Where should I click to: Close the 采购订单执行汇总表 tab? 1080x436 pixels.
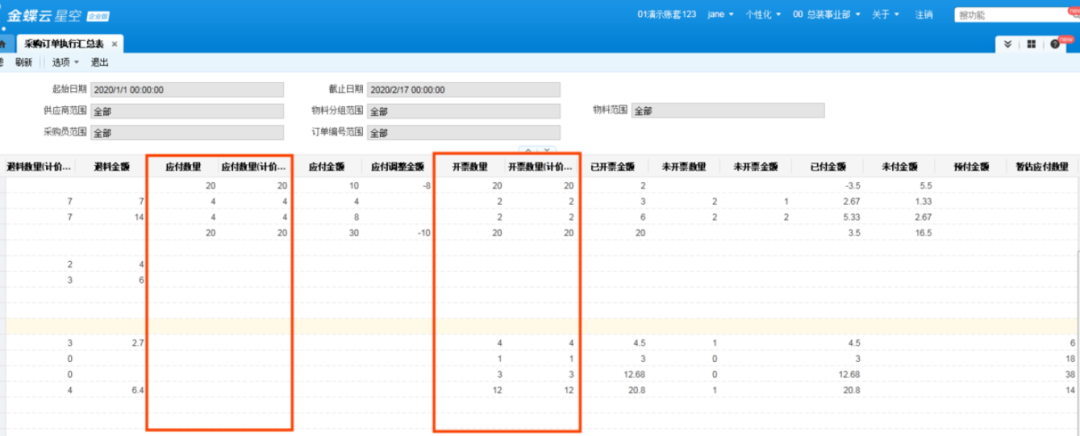click(114, 44)
